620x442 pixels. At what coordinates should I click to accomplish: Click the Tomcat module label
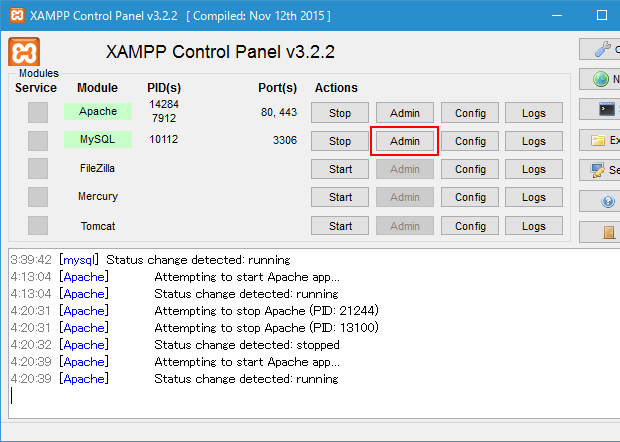pos(98,226)
